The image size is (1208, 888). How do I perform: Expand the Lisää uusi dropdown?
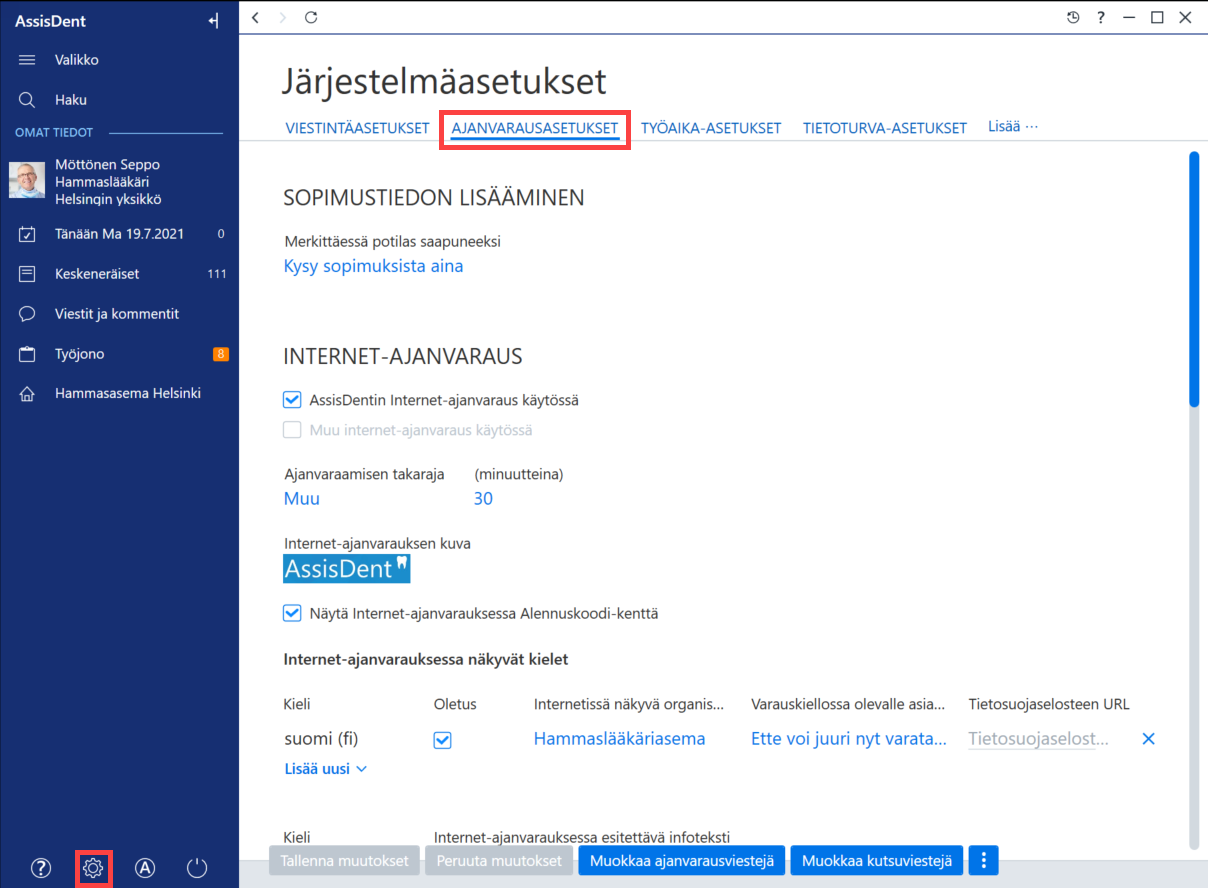(x=326, y=769)
